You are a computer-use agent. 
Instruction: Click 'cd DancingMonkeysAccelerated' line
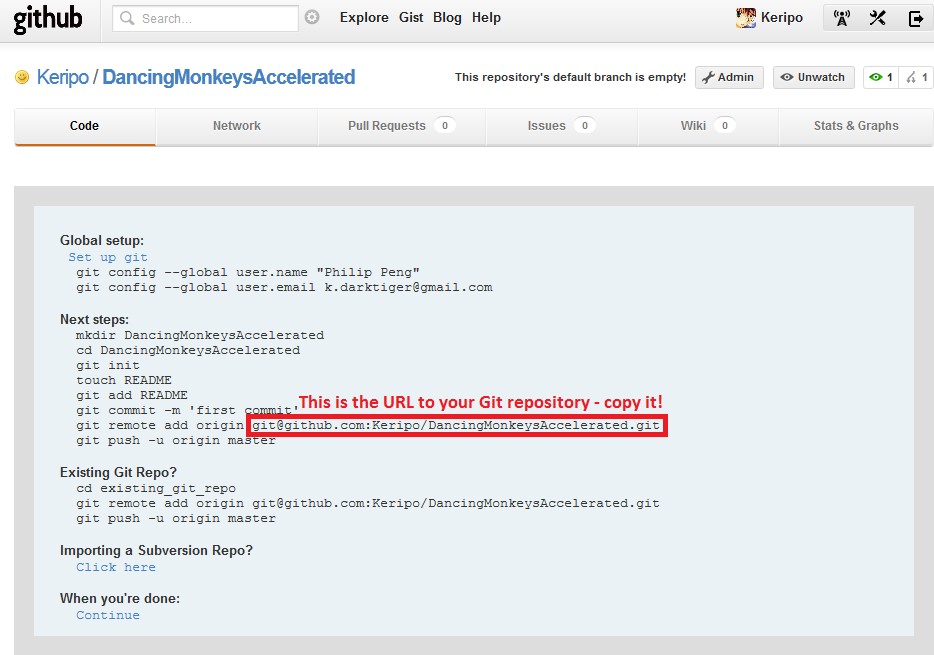tap(188, 351)
